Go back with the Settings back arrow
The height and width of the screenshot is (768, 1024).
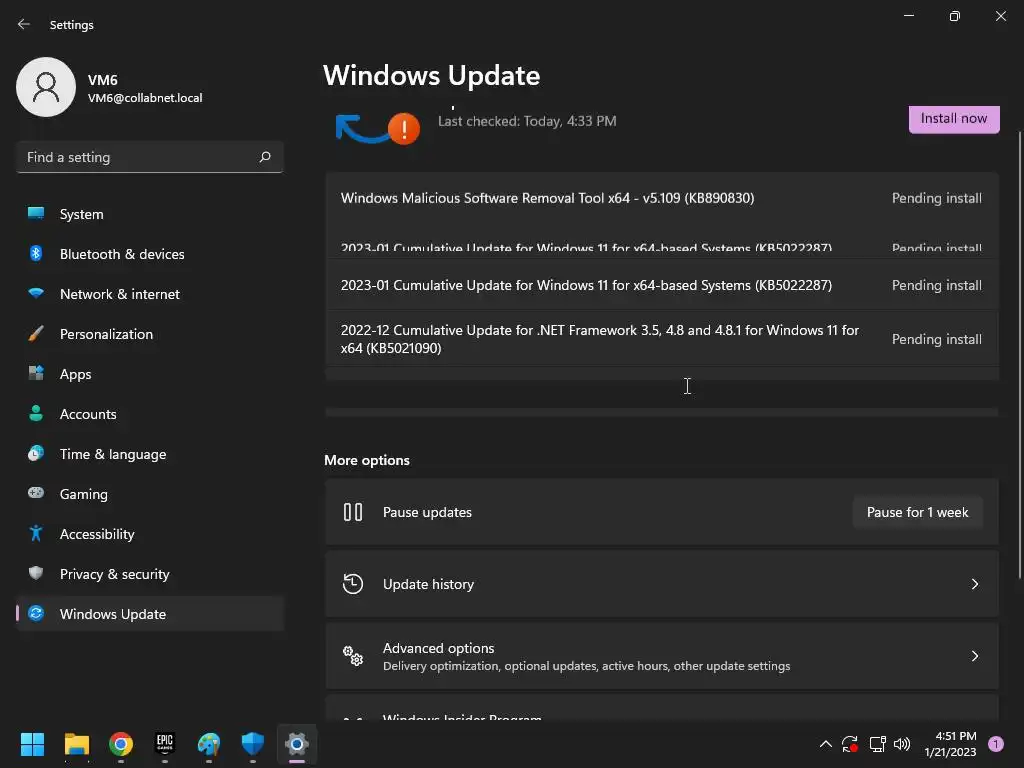pyautogui.click(x=24, y=24)
